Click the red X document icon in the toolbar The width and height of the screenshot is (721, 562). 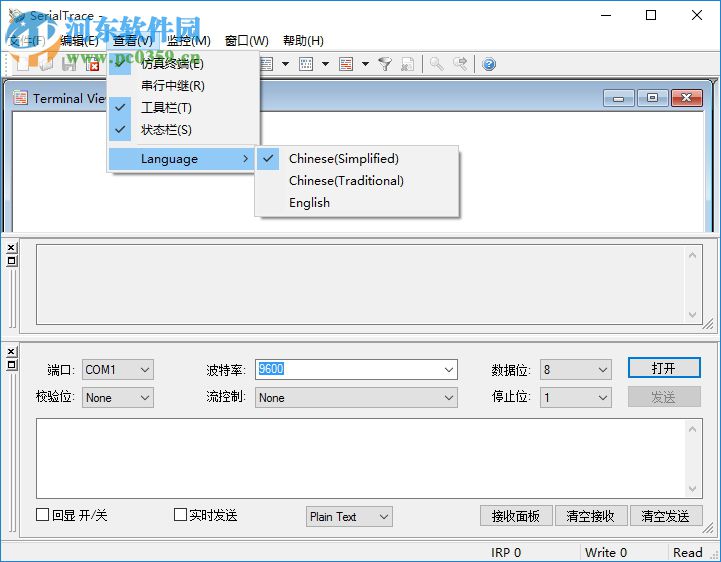point(93,64)
